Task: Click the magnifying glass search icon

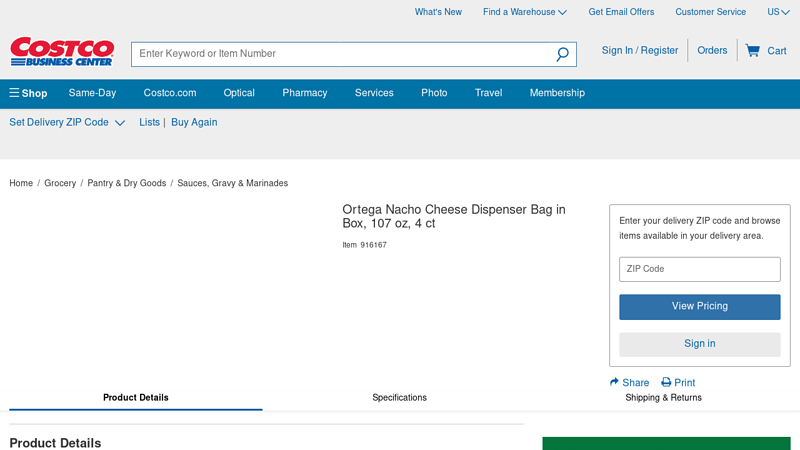Action: (562, 54)
